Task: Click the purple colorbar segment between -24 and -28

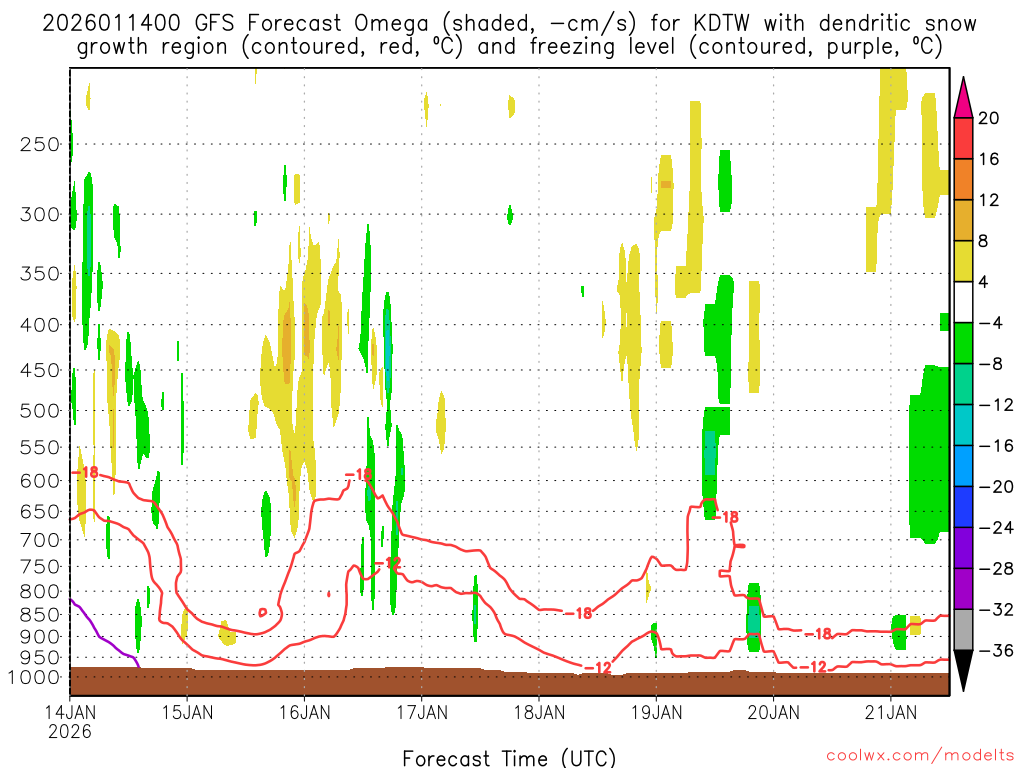Action: click(963, 548)
